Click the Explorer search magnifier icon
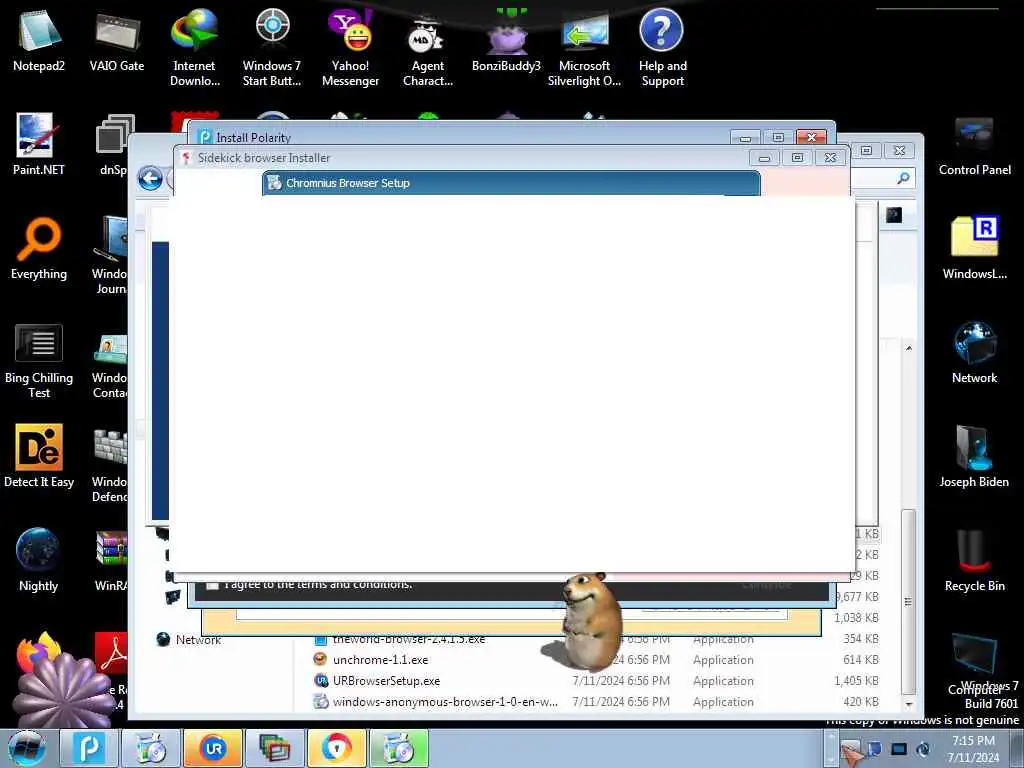 pyautogui.click(x=903, y=178)
